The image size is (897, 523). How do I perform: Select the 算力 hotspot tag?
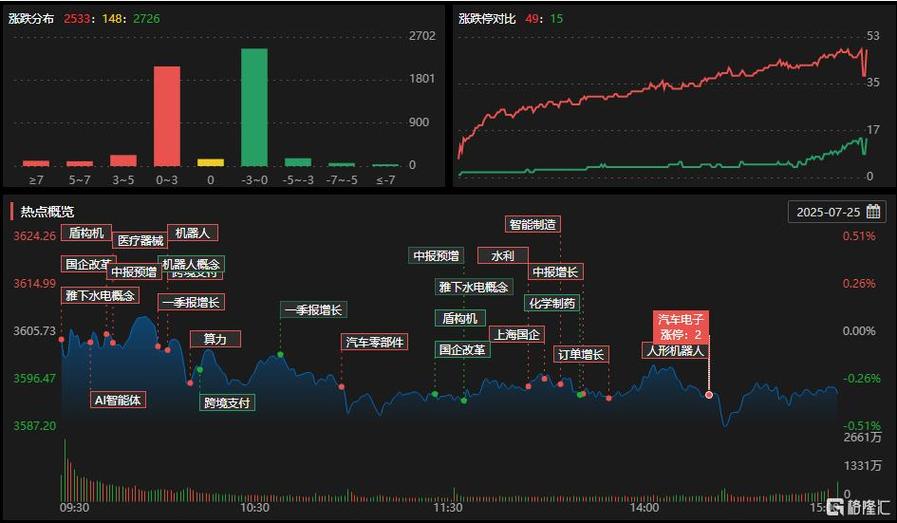pyautogui.click(x=215, y=339)
